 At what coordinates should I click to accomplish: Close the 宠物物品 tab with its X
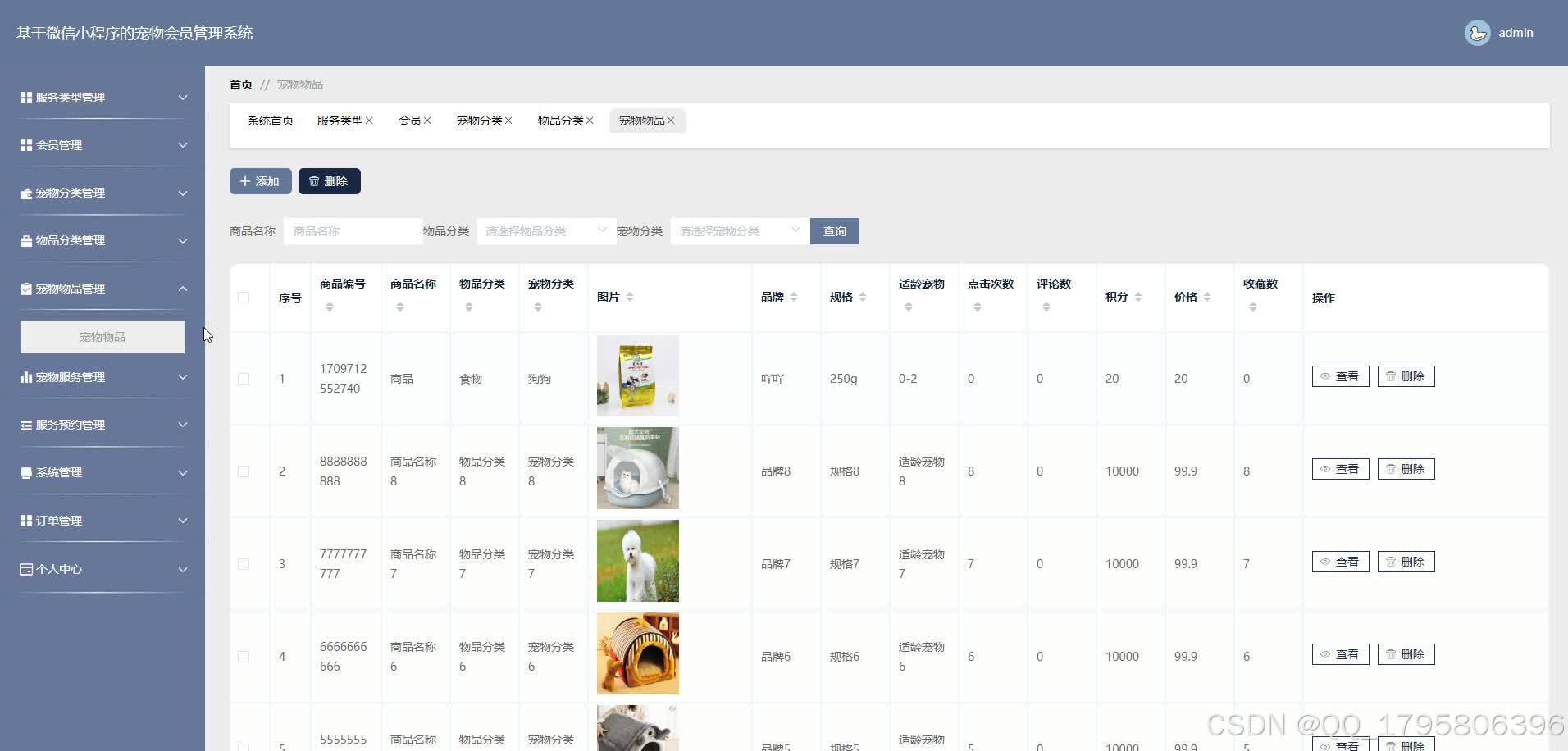(x=671, y=121)
